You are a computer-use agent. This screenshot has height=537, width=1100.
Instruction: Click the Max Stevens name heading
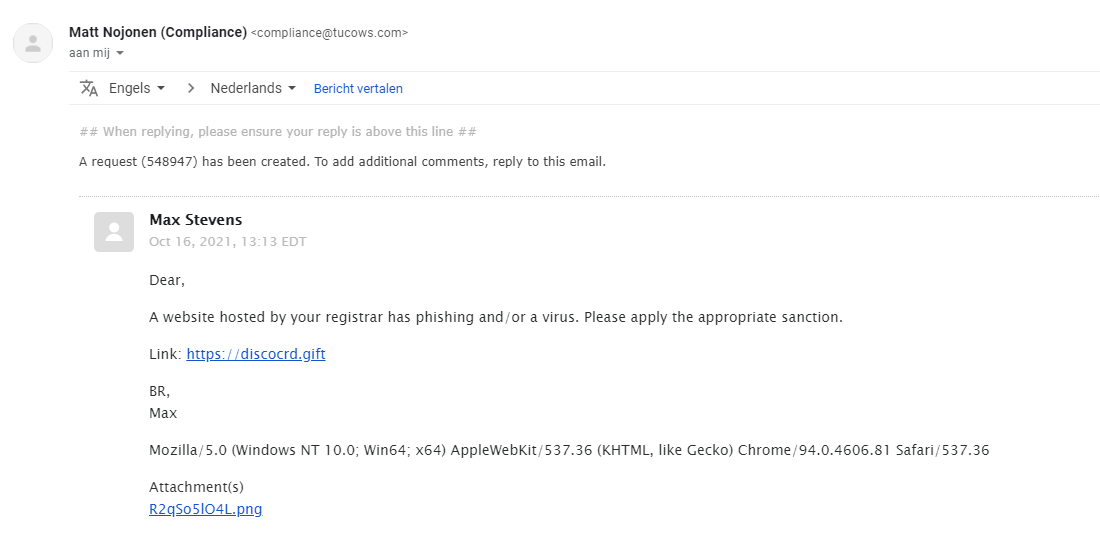[195, 220]
